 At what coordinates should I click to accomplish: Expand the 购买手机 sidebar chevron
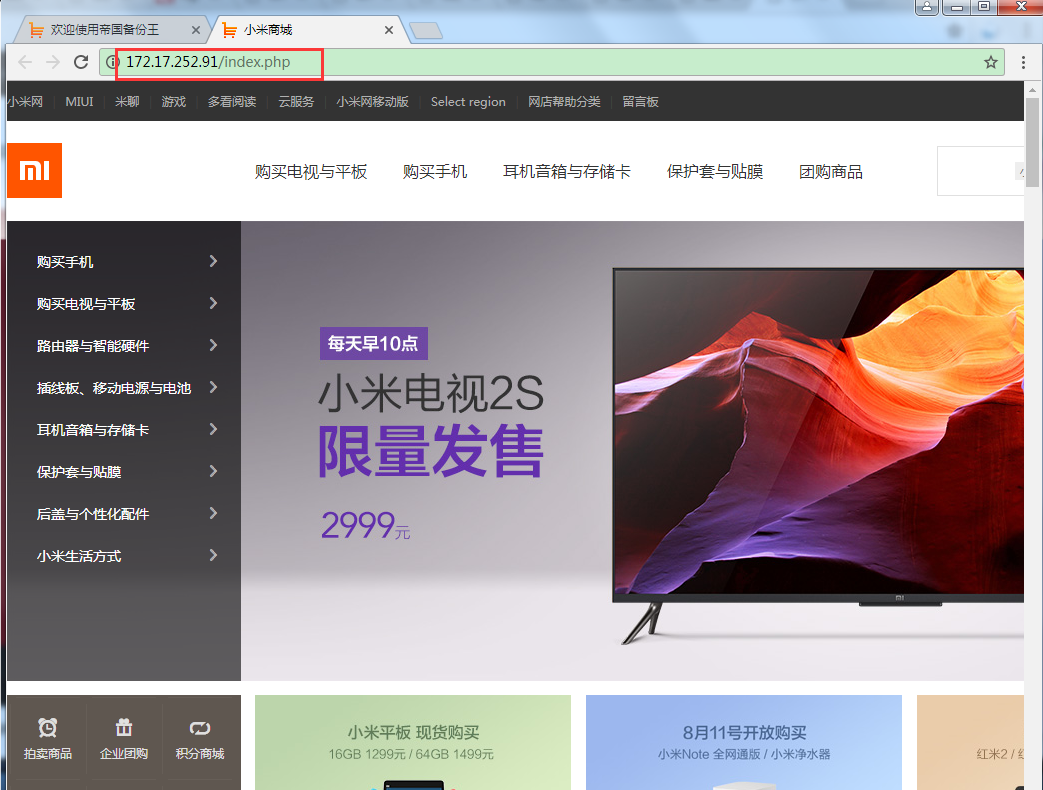(x=213, y=261)
